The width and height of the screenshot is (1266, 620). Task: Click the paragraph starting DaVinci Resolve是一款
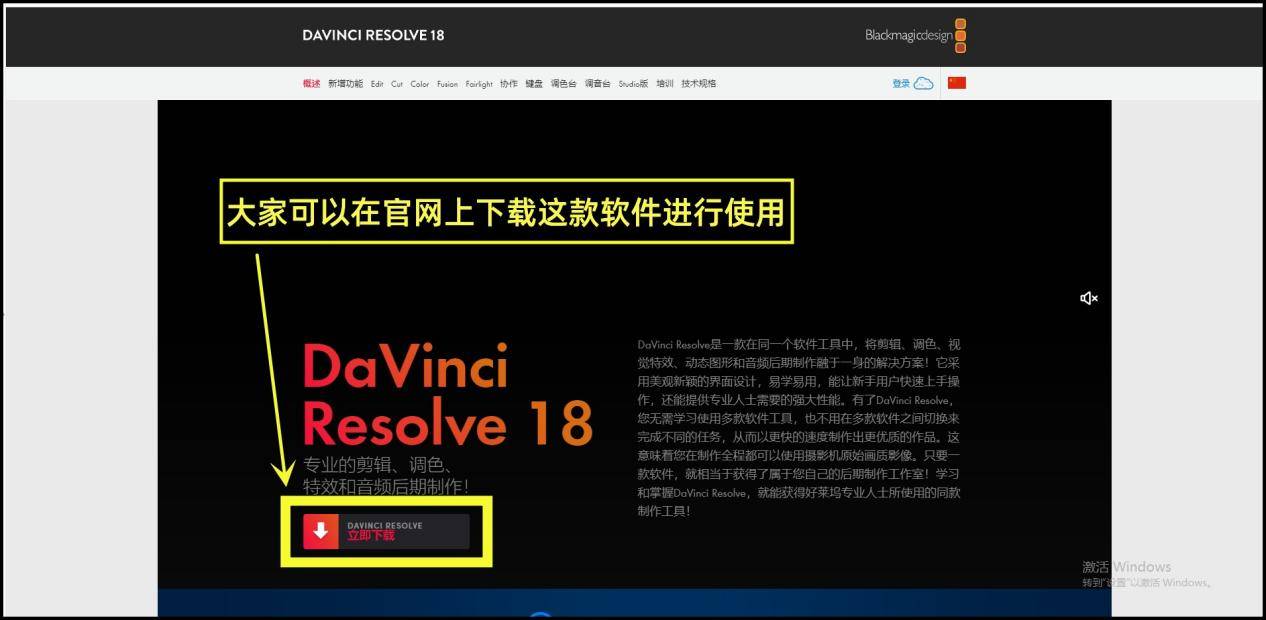click(798, 427)
